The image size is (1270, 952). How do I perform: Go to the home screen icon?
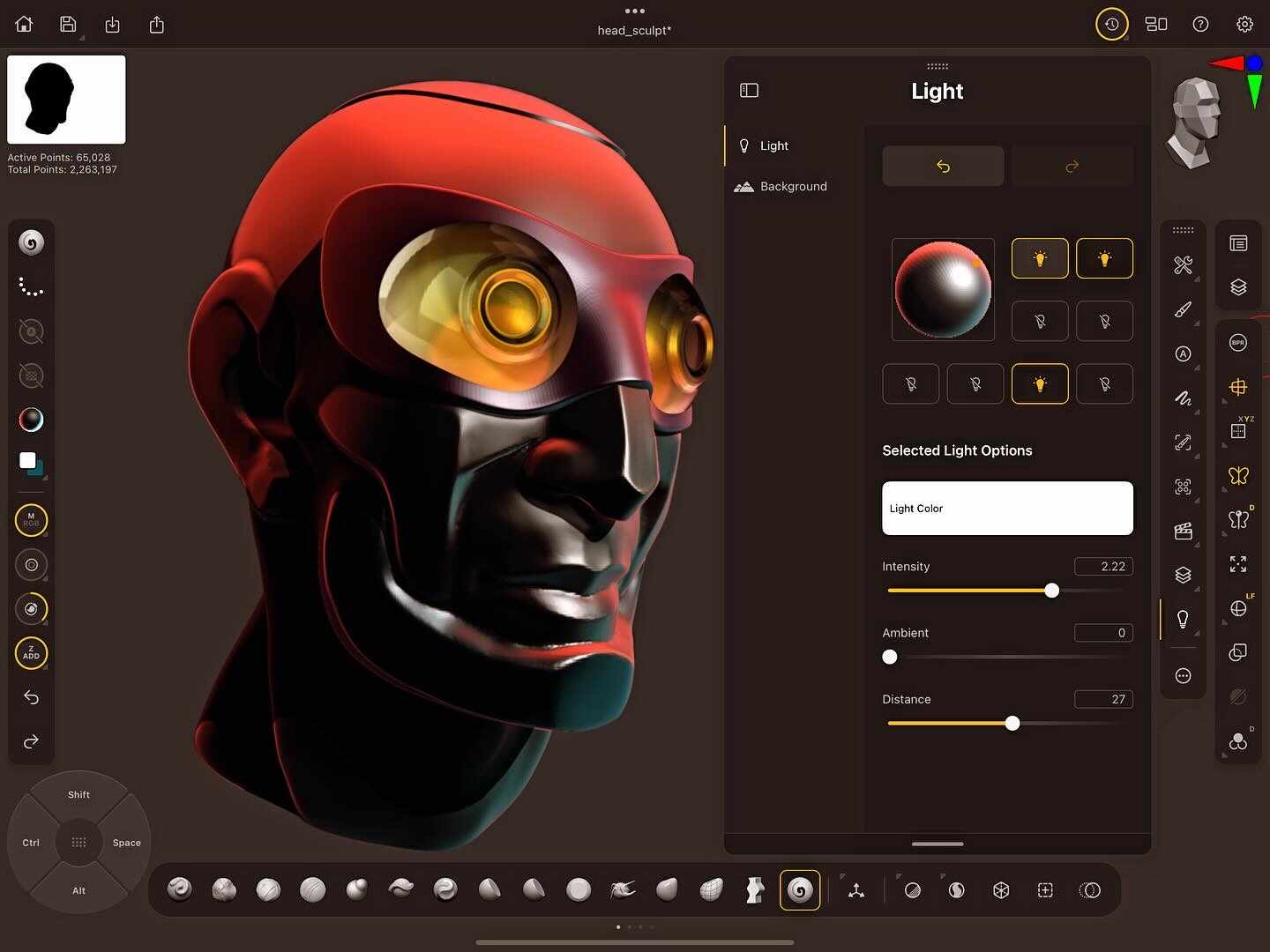24,25
